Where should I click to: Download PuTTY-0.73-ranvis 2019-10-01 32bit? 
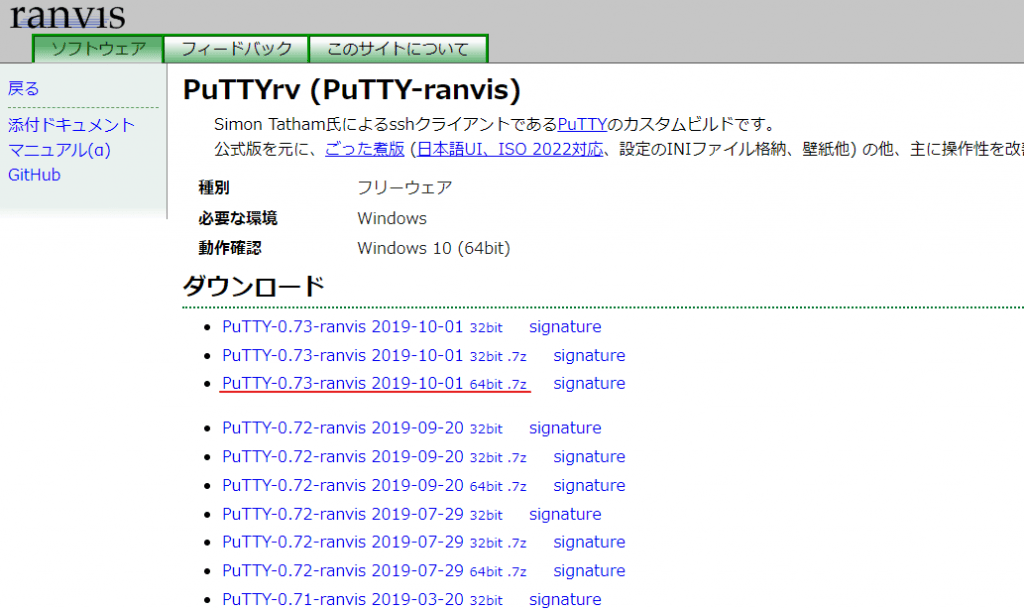pyautogui.click(x=362, y=326)
